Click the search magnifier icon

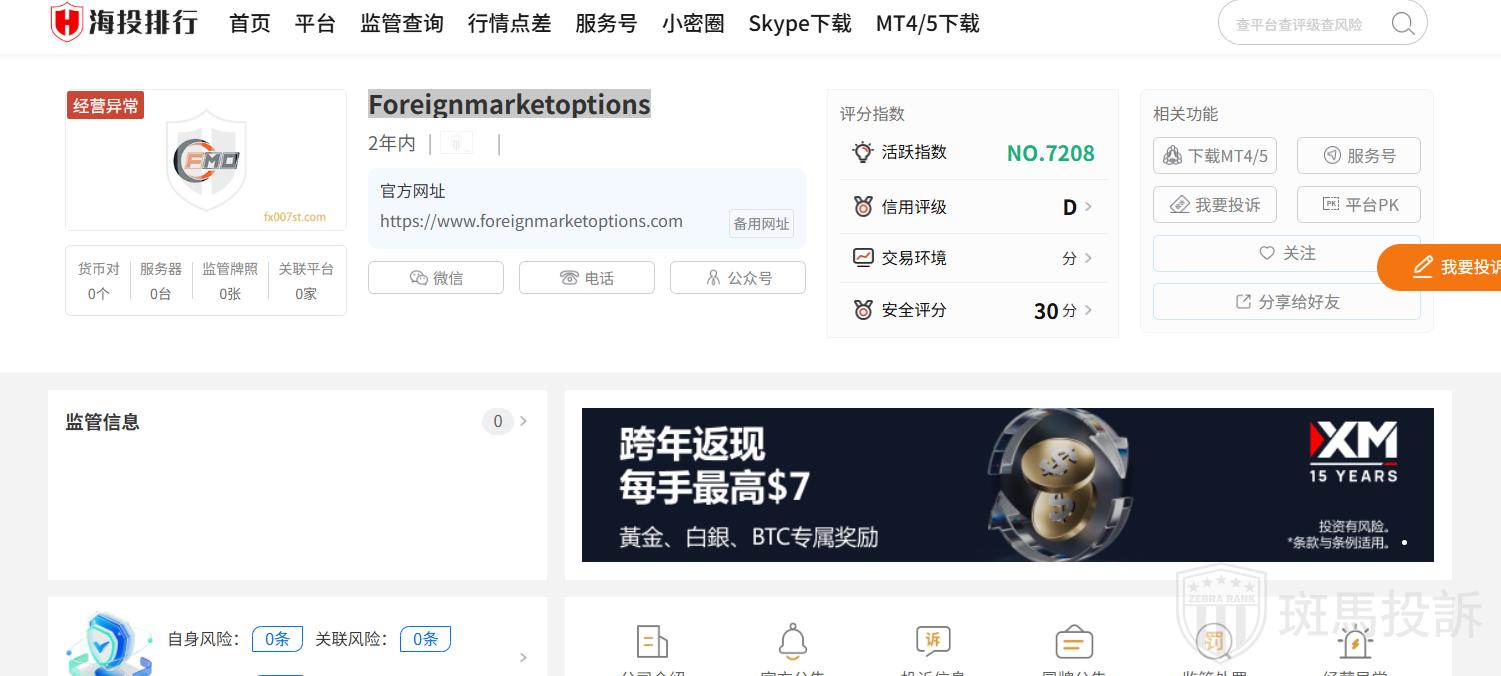(1402, 23)
